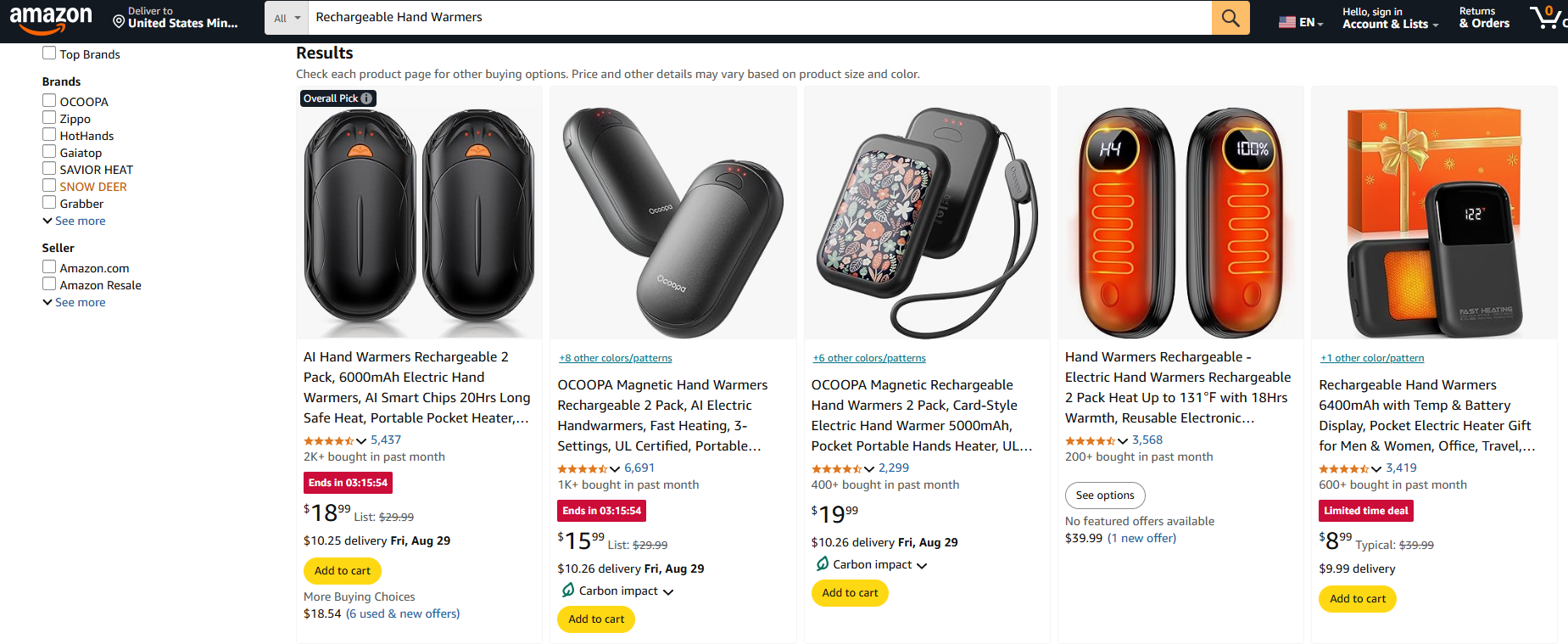The width and height of the screenshot is (1568, 644).
Task: Click See options for the 131°F hand warmers
Action: click(x=1104, y=495)
